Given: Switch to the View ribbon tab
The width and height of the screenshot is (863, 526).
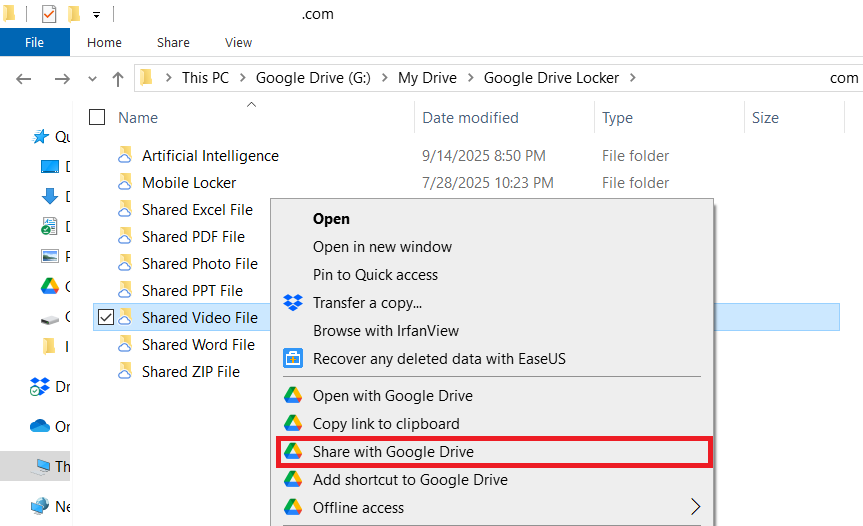Looking at the screenshot, I should click(x=238, y=42).
